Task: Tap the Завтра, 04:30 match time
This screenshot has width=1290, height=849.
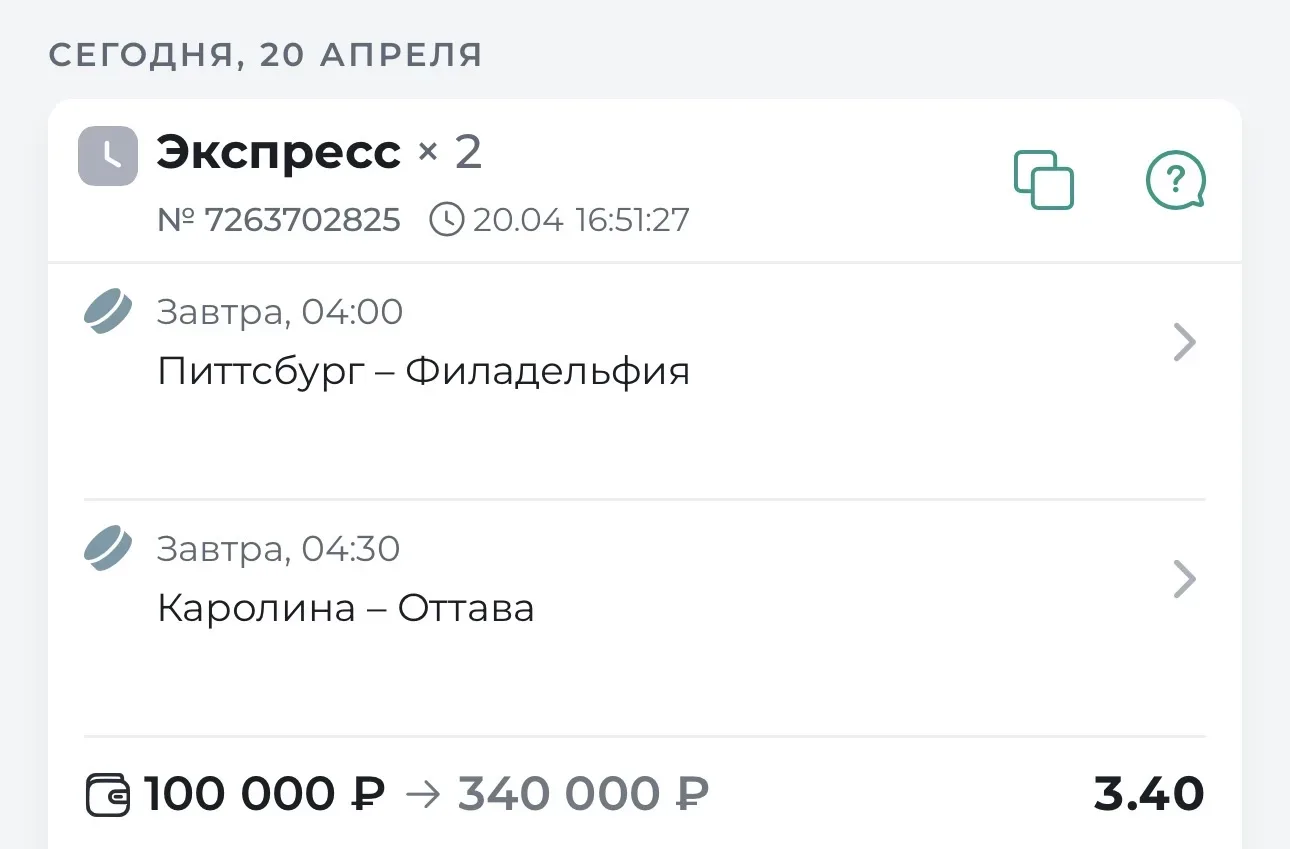Action: [278, 548]
